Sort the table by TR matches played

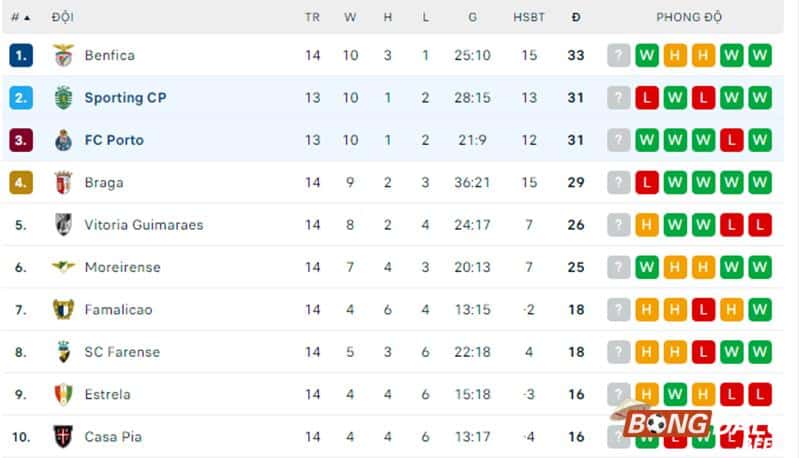pos(313,17)
